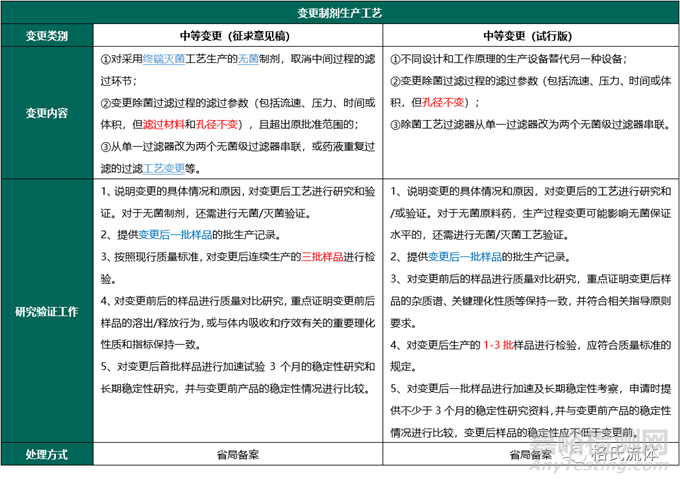The height and width of the screenshot is (483, 680).
Task: Select the 变更类别 row header
Action: pos(47,36)
